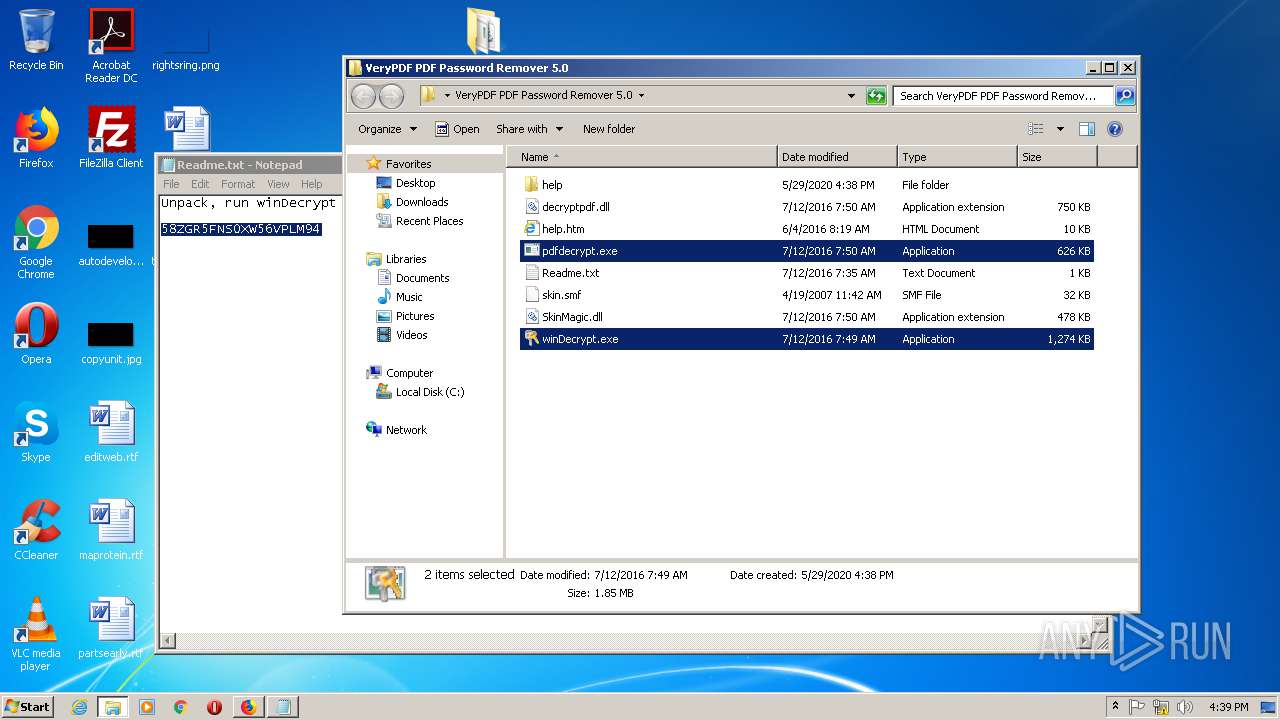
Task: Expand the view options dropdown arrow
Action: [x=1060, y=129]
